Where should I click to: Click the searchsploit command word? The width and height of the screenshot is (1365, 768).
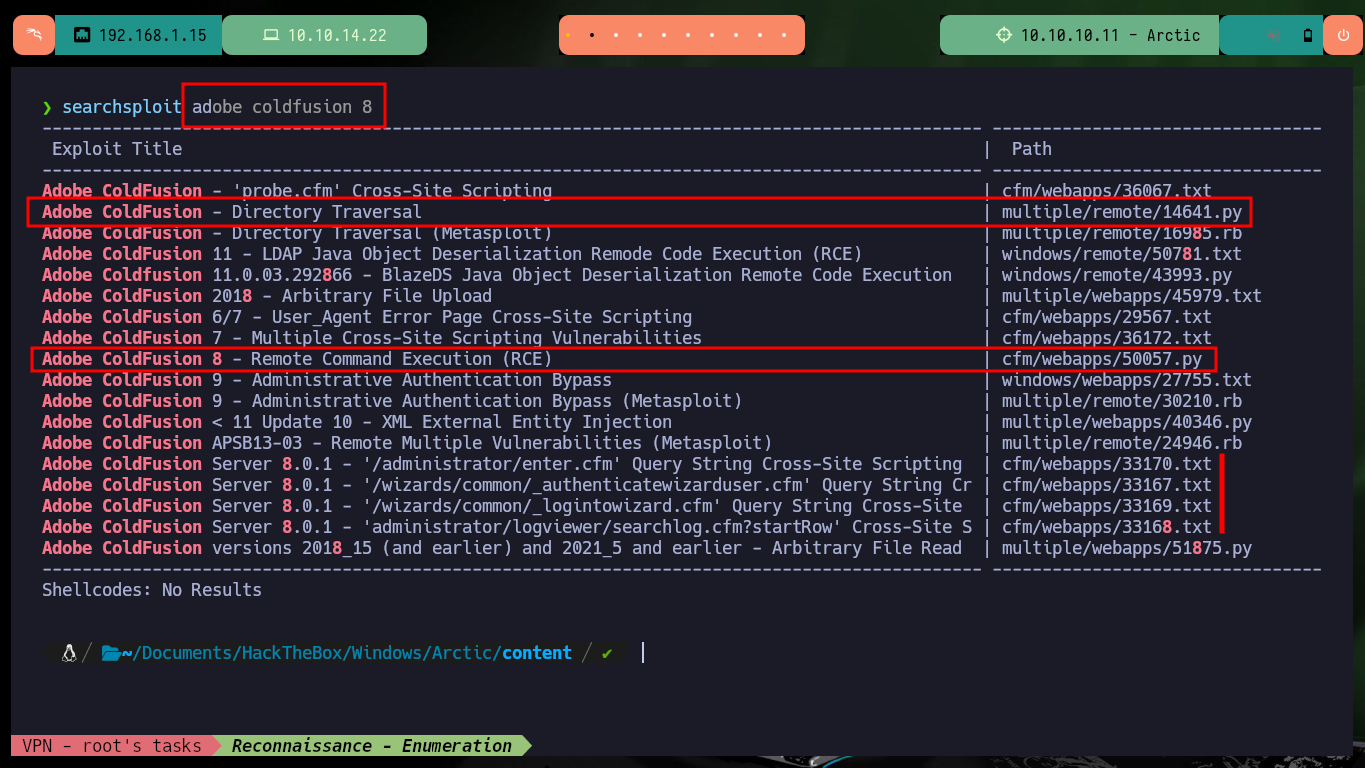tap(122, 107)
